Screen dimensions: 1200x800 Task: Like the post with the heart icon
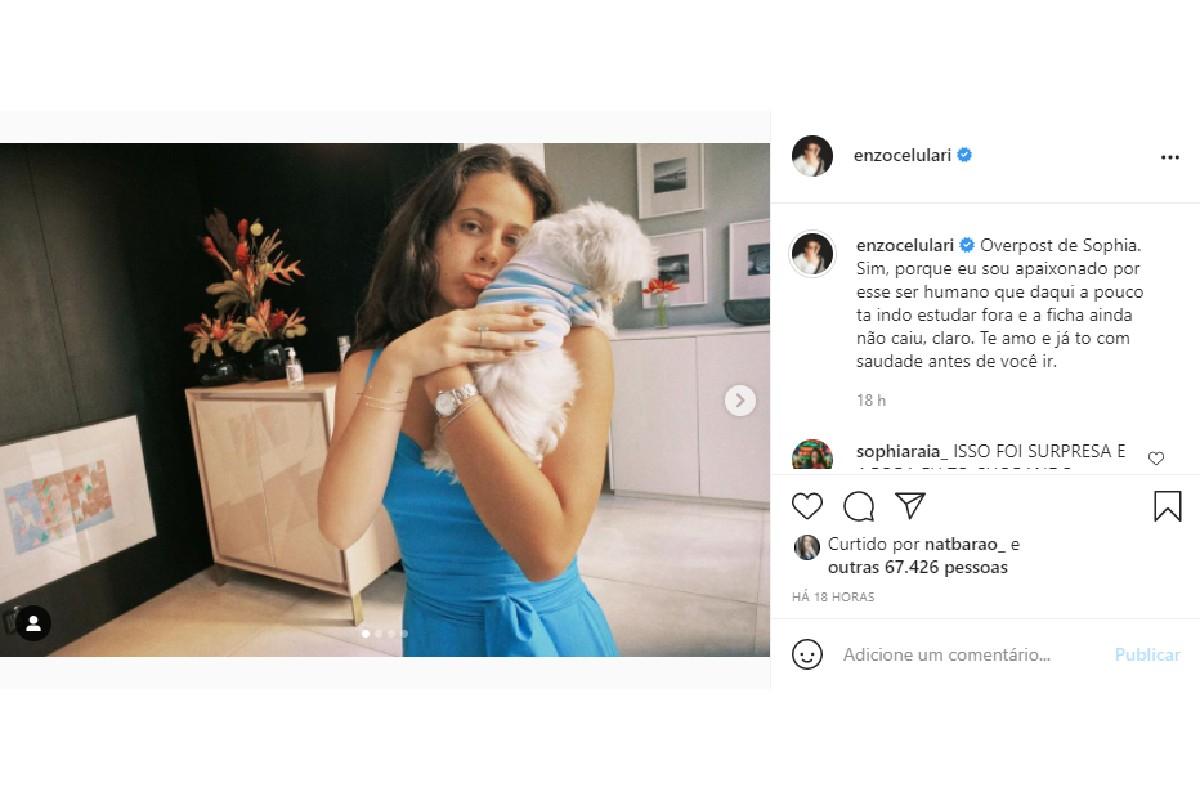[x=807, y=506]
